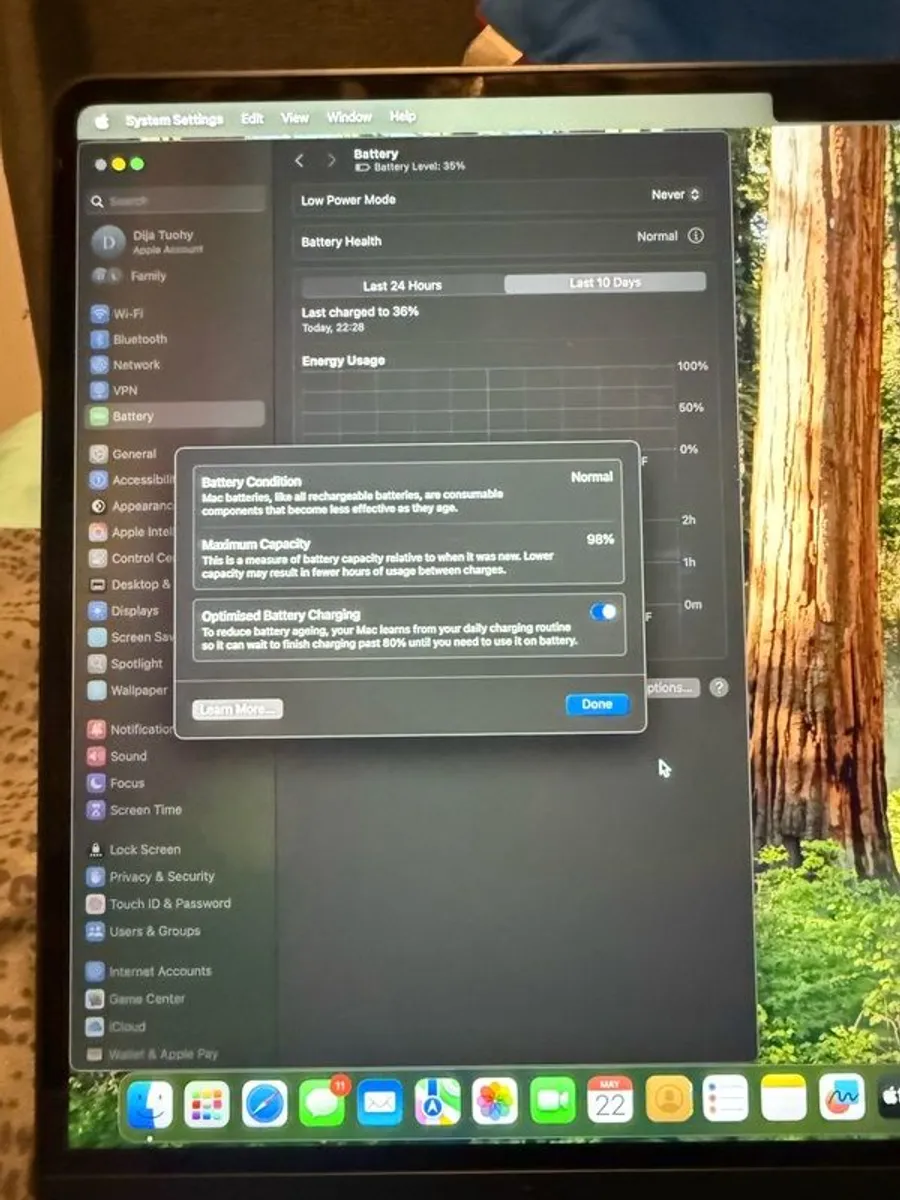Viewport: 900px width, 1200px height.
Task: Open Low Power Mode Never dropdown
Action: point(676,195)
